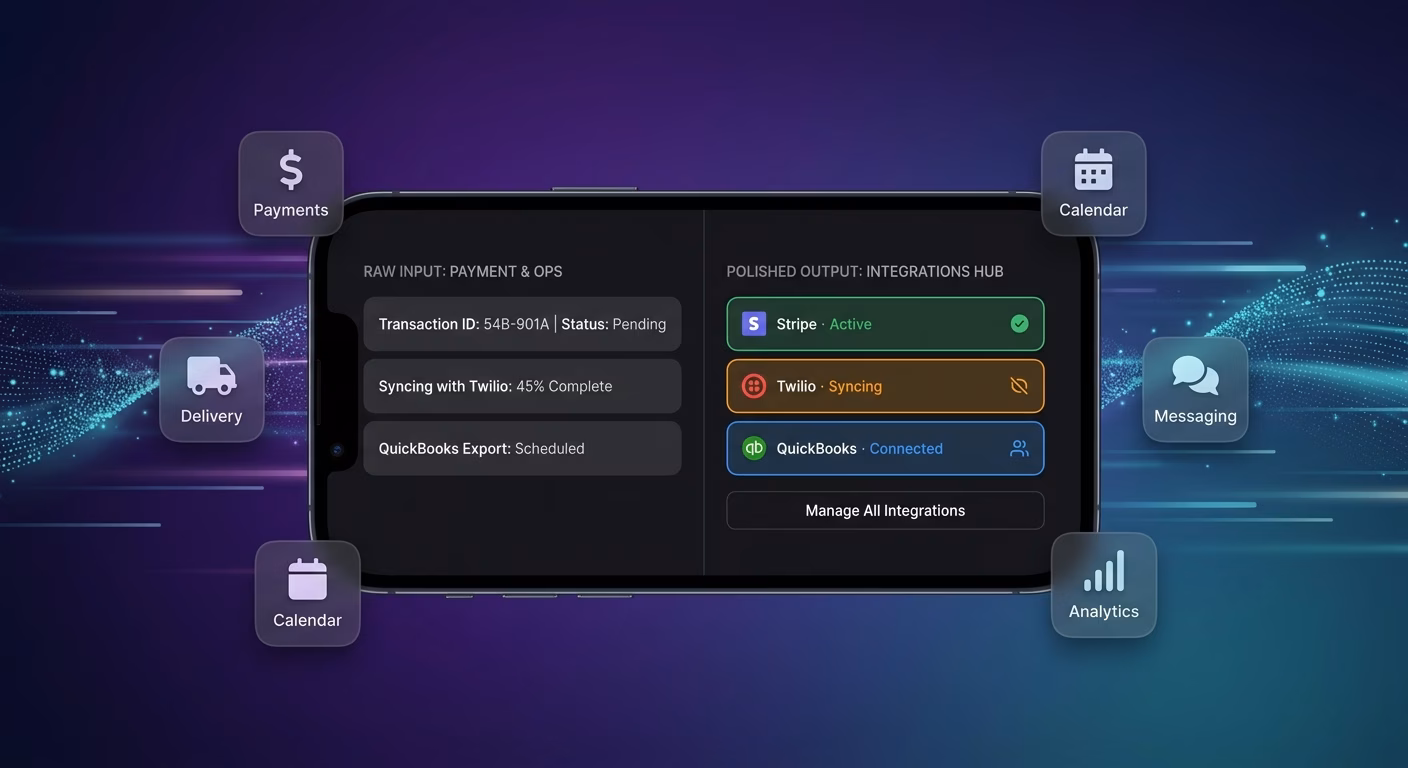
Task: Select the Delivery truck tile
Action: pos(212,389)
